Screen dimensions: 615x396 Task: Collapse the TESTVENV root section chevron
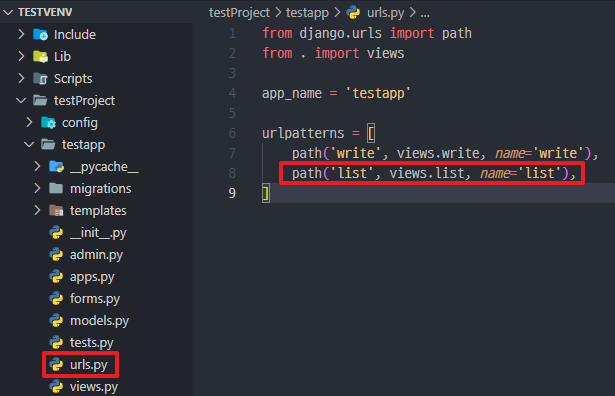pos(8,13)
